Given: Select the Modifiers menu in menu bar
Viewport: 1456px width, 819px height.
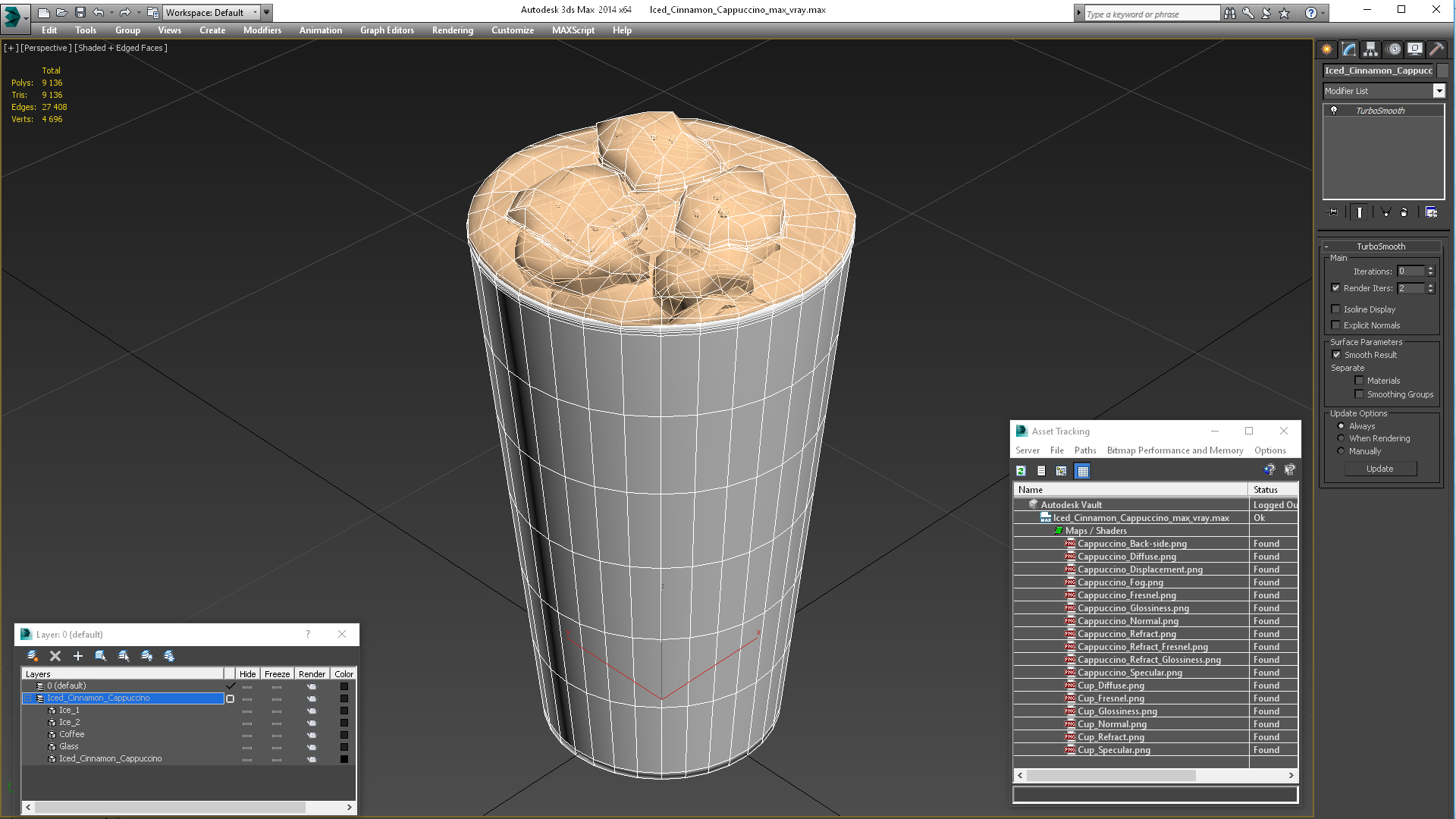Looking at the screenshot, I should 262,30.
